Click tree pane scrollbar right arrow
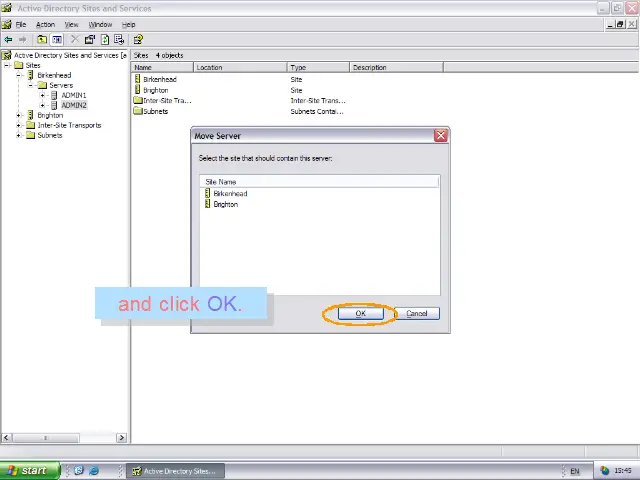Viewport: 640px width, 480px height. (121, 438)
